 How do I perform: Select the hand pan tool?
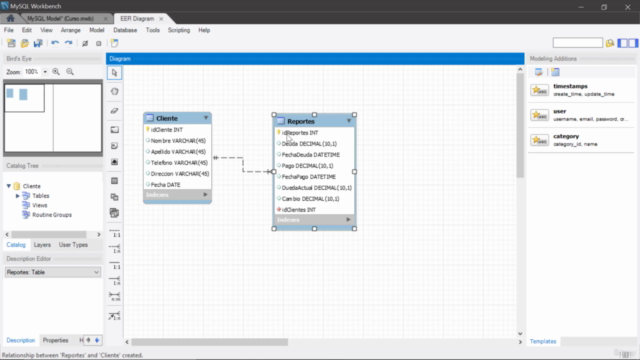(x=114, y=91)
